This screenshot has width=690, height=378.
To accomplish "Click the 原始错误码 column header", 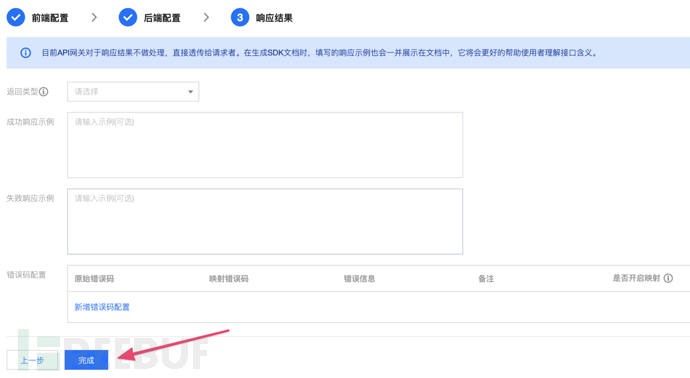I will point(94,279).
